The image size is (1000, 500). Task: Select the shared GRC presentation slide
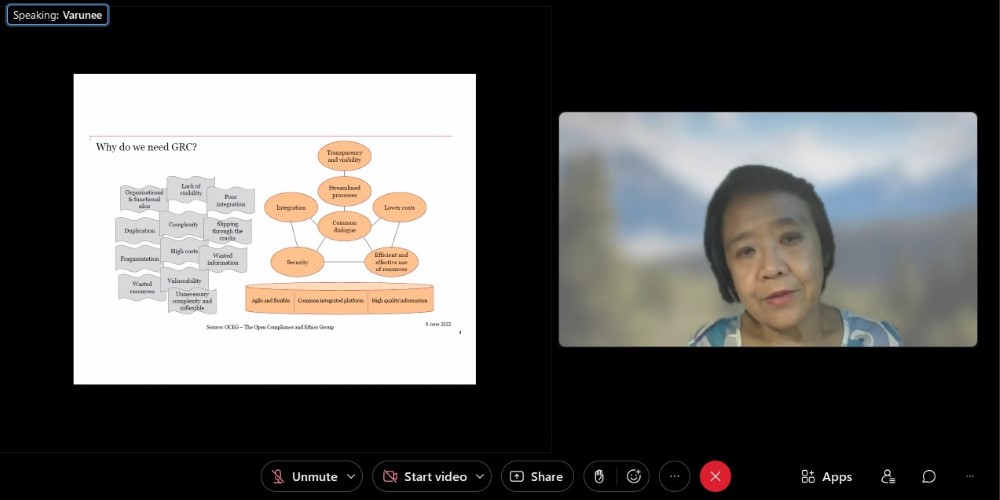(274, 229)
